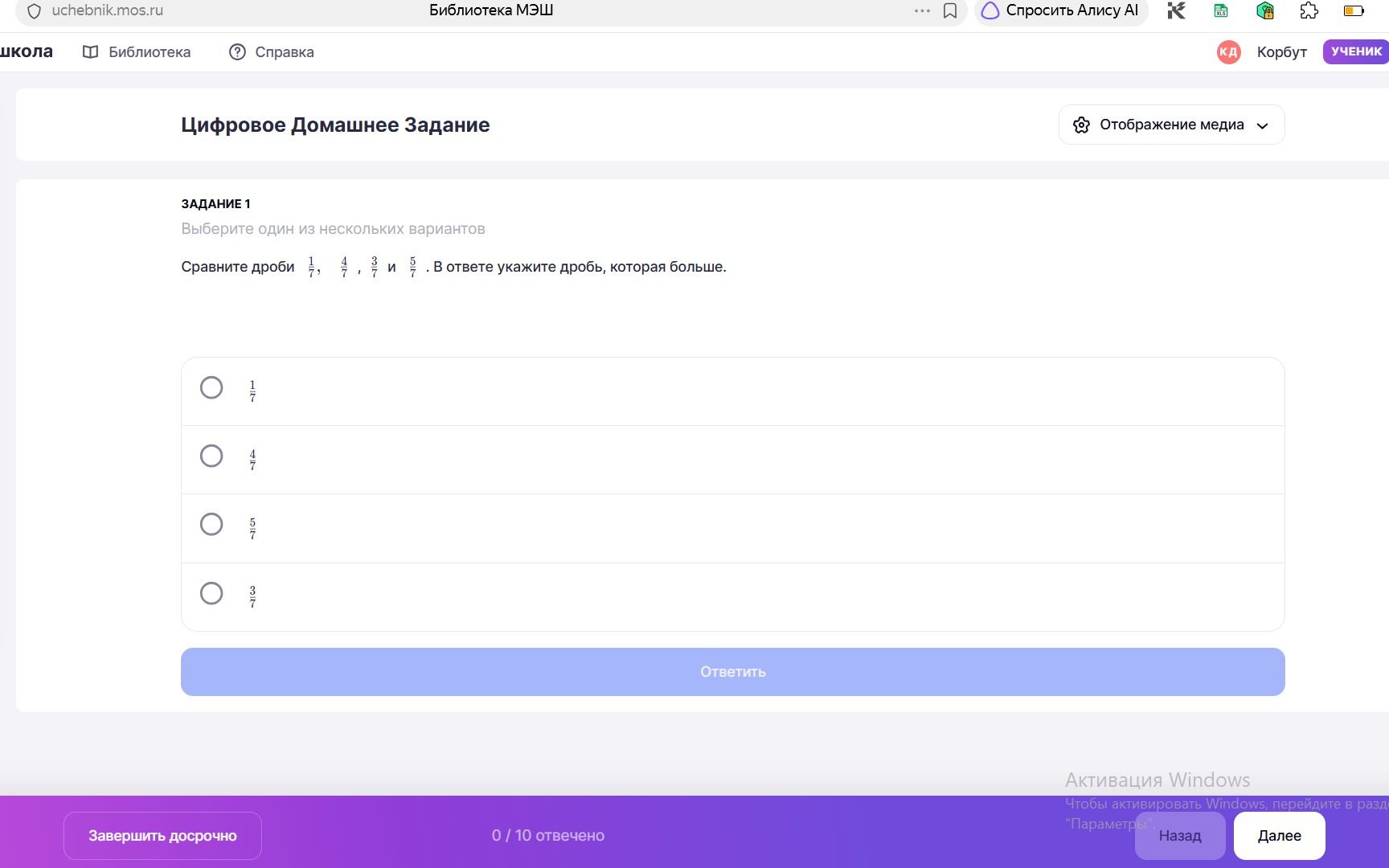Submit with the Ответить button
1389x868 pixels.
coord(732,672)
